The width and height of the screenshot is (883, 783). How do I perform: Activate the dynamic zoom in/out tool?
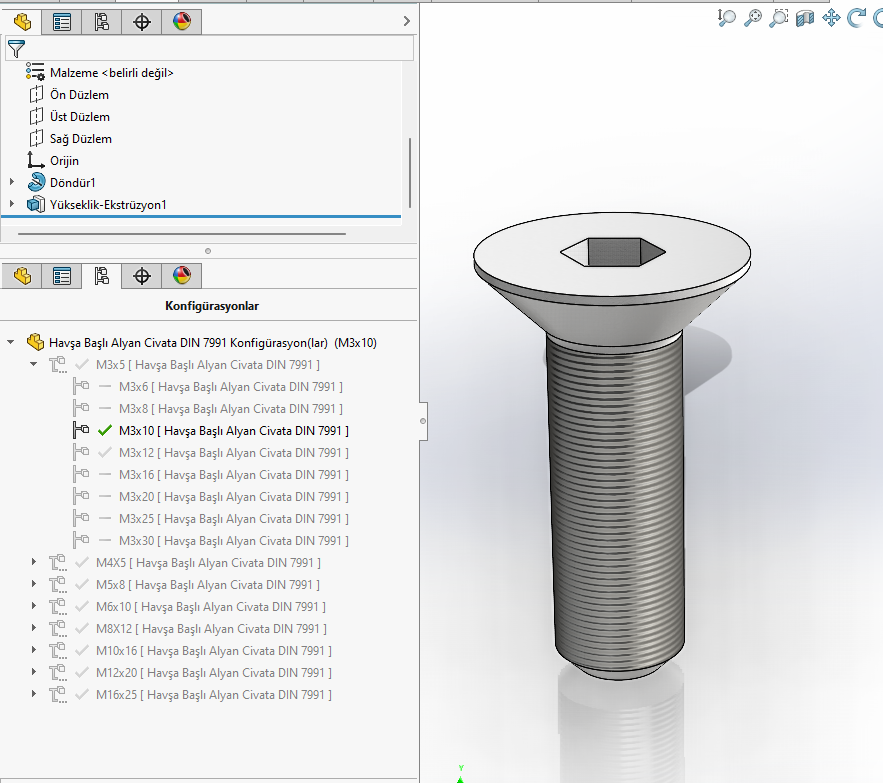pos(727,17)
